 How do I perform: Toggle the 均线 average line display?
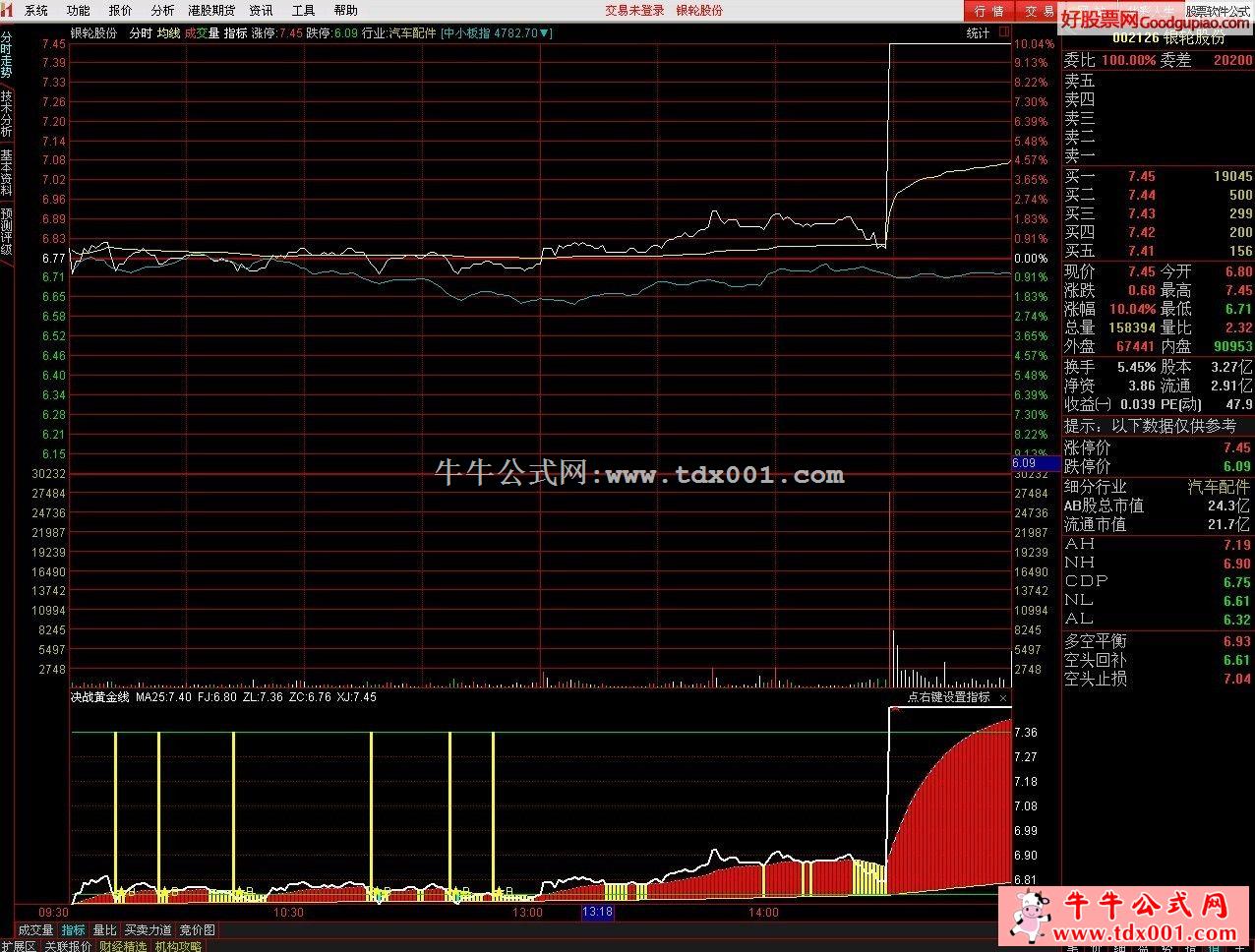coord(168,32)
